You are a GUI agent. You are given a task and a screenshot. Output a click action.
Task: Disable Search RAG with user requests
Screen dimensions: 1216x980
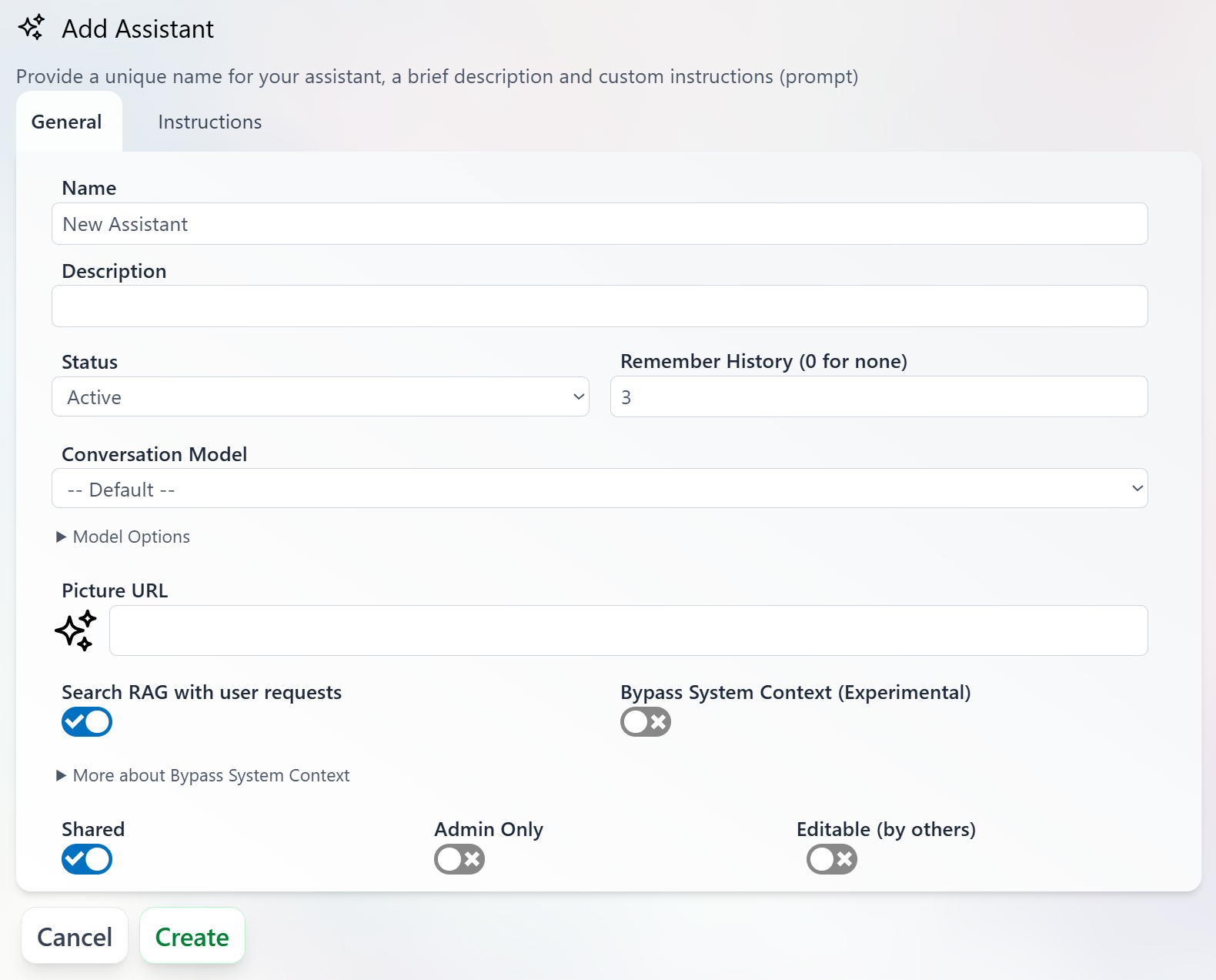pos(87,722)
